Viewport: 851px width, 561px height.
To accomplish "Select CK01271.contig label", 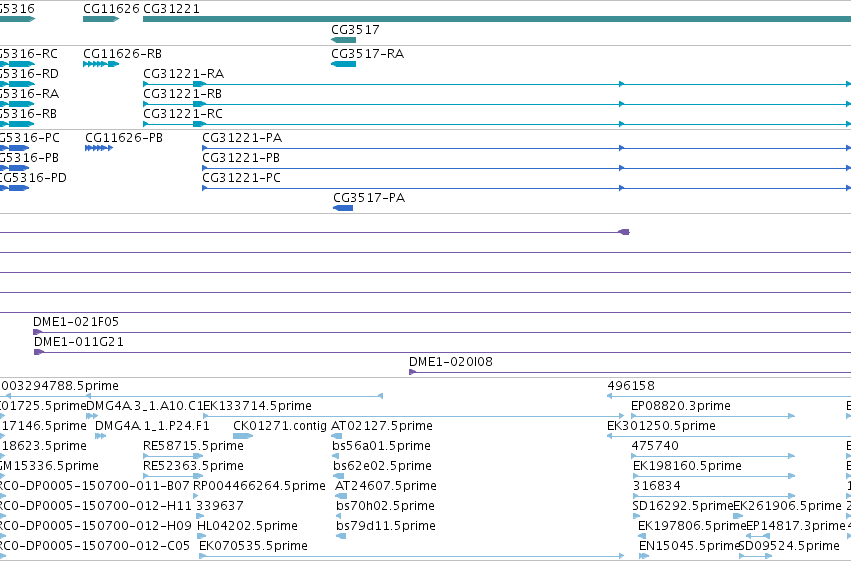I will coord(280,426).
